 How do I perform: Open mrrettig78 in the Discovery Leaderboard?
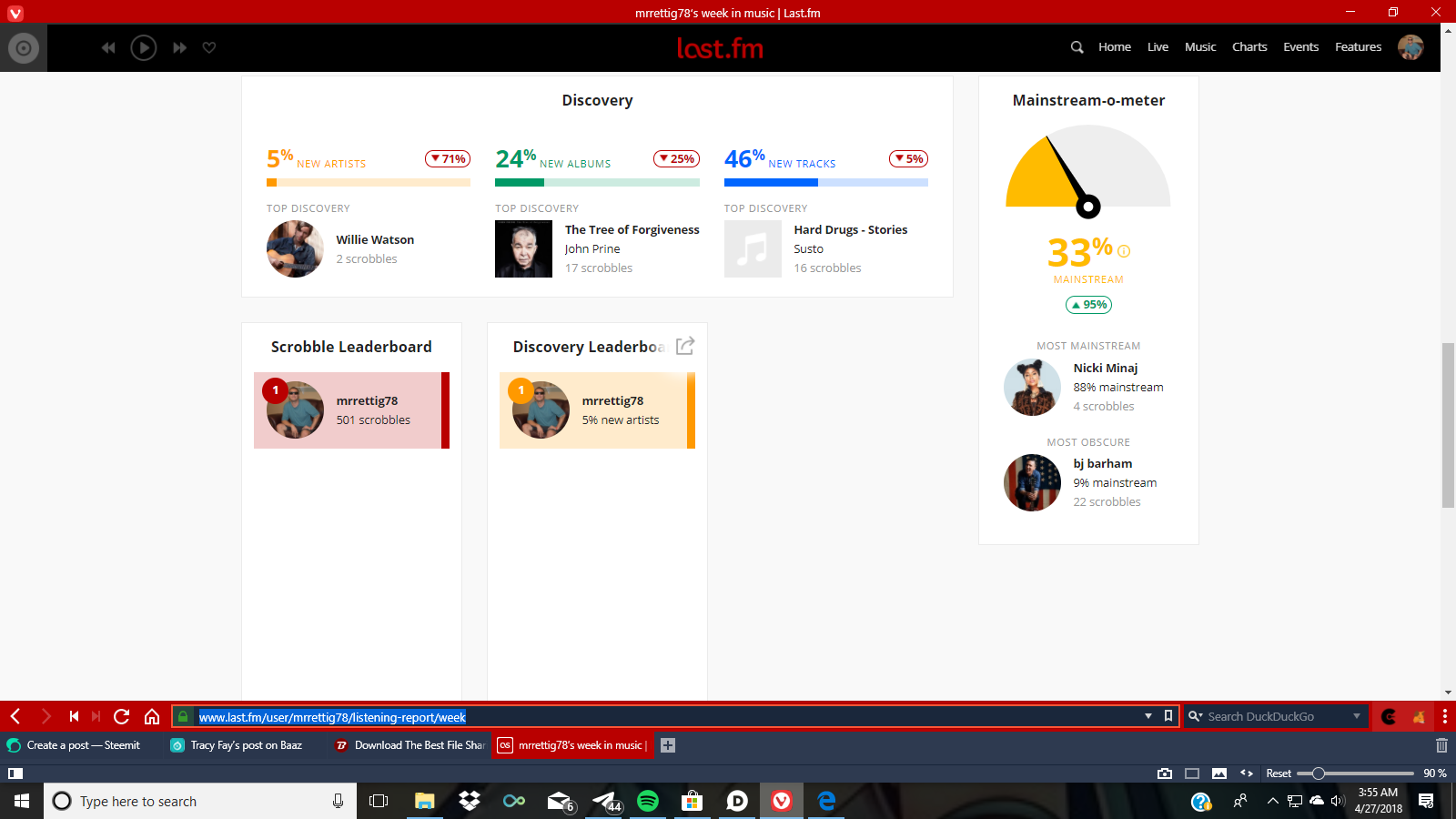(612, 401)
